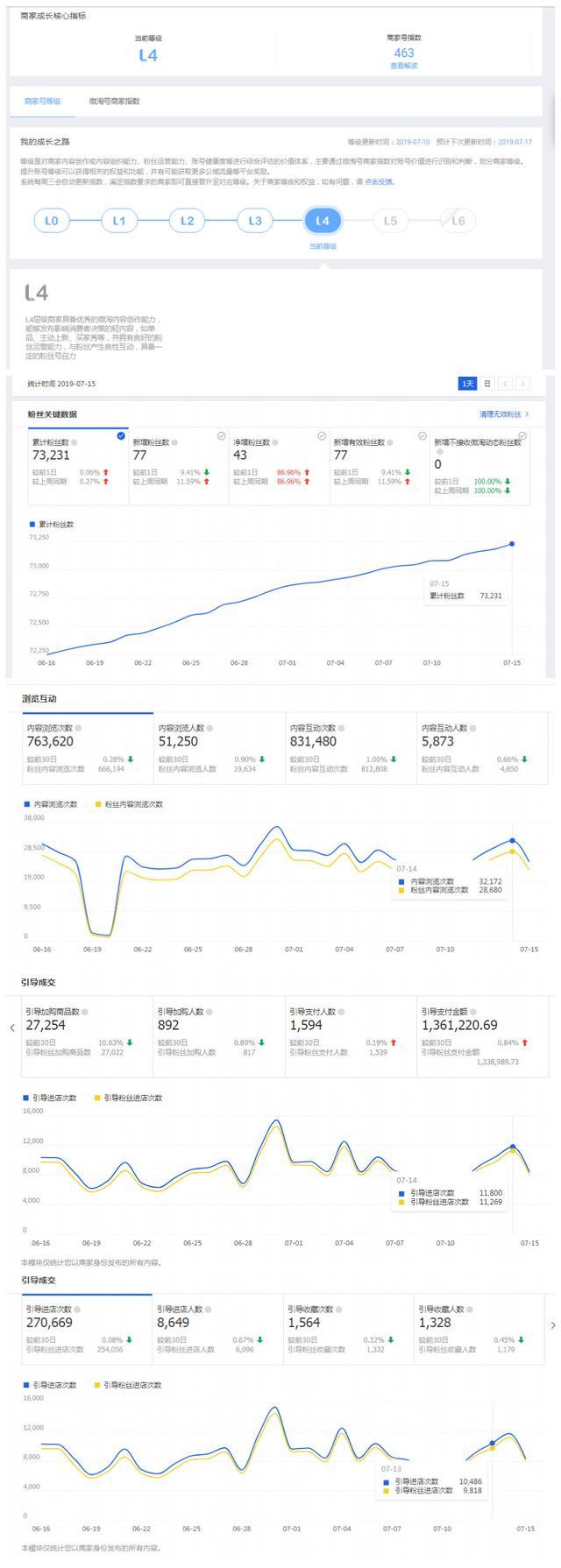Check the 新增粉丝数 metric checkbox
The width and height of the screenshot is (561, 1568).
(221, 435)
